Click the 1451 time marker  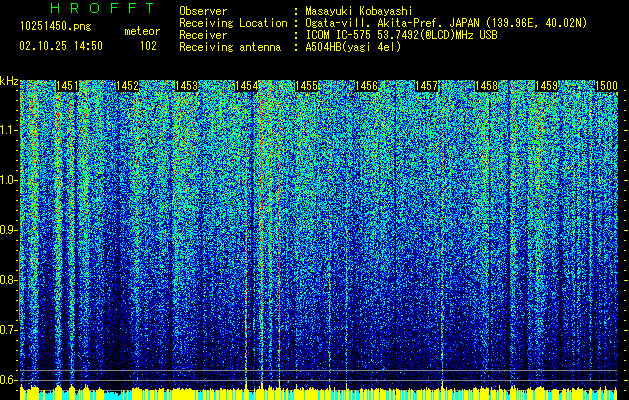click(67, 86)
